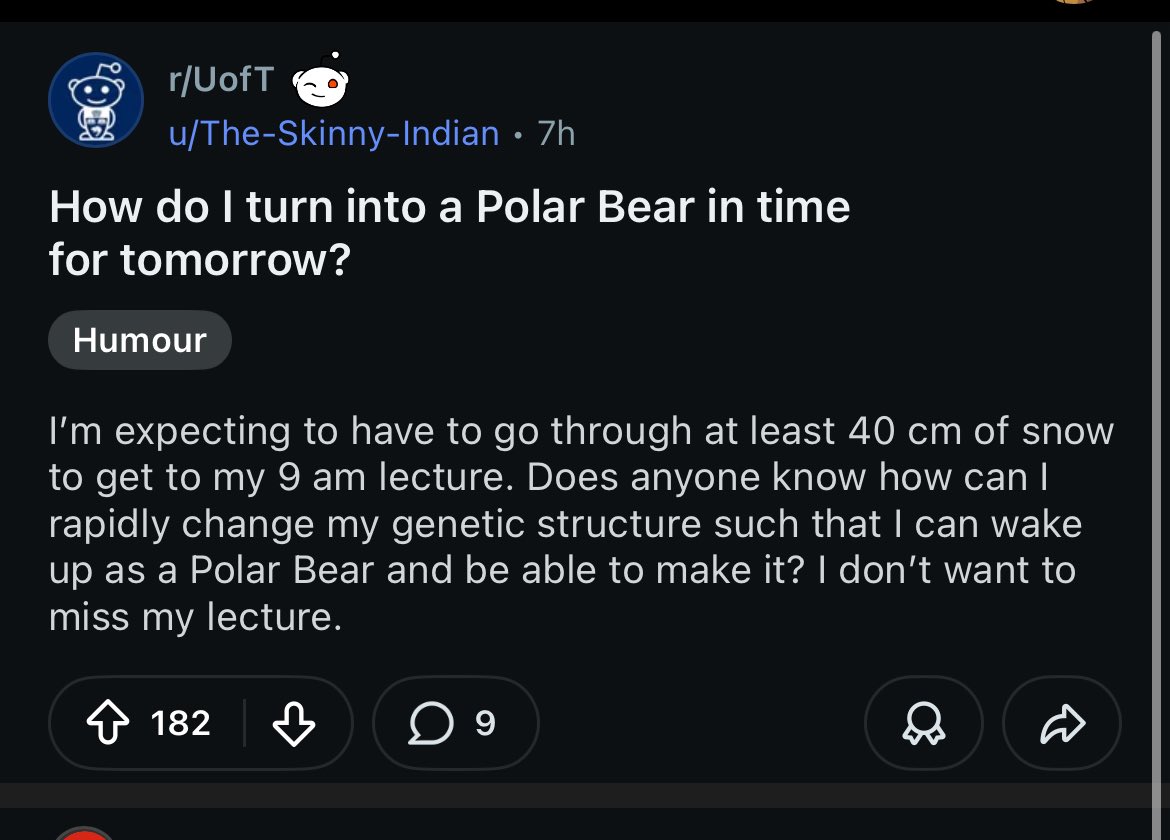Share the post with the arrow icon
The image size is (1170, 840).
[x=1062, y=723]
